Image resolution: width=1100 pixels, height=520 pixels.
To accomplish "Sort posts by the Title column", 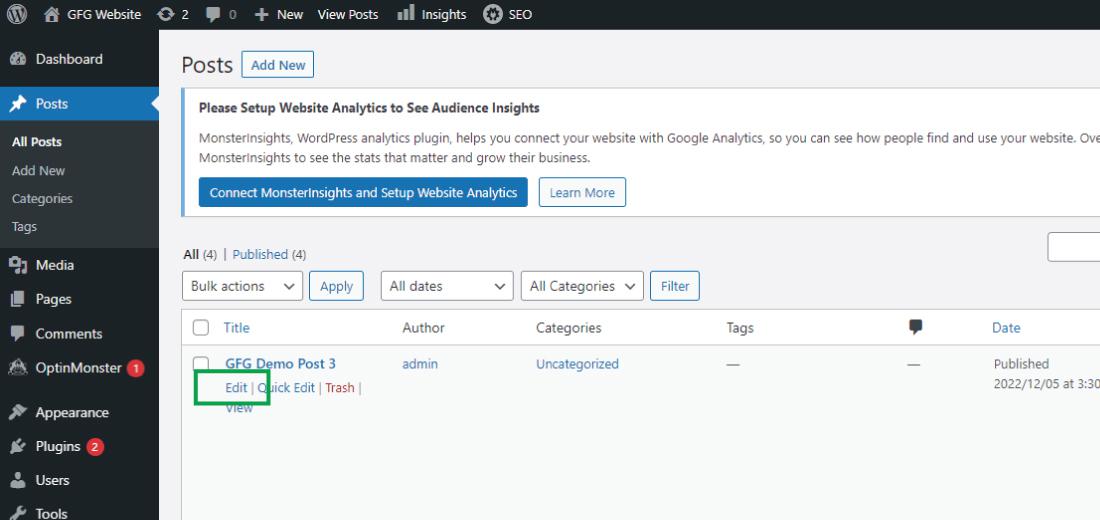I will click(x=237, y=327).
